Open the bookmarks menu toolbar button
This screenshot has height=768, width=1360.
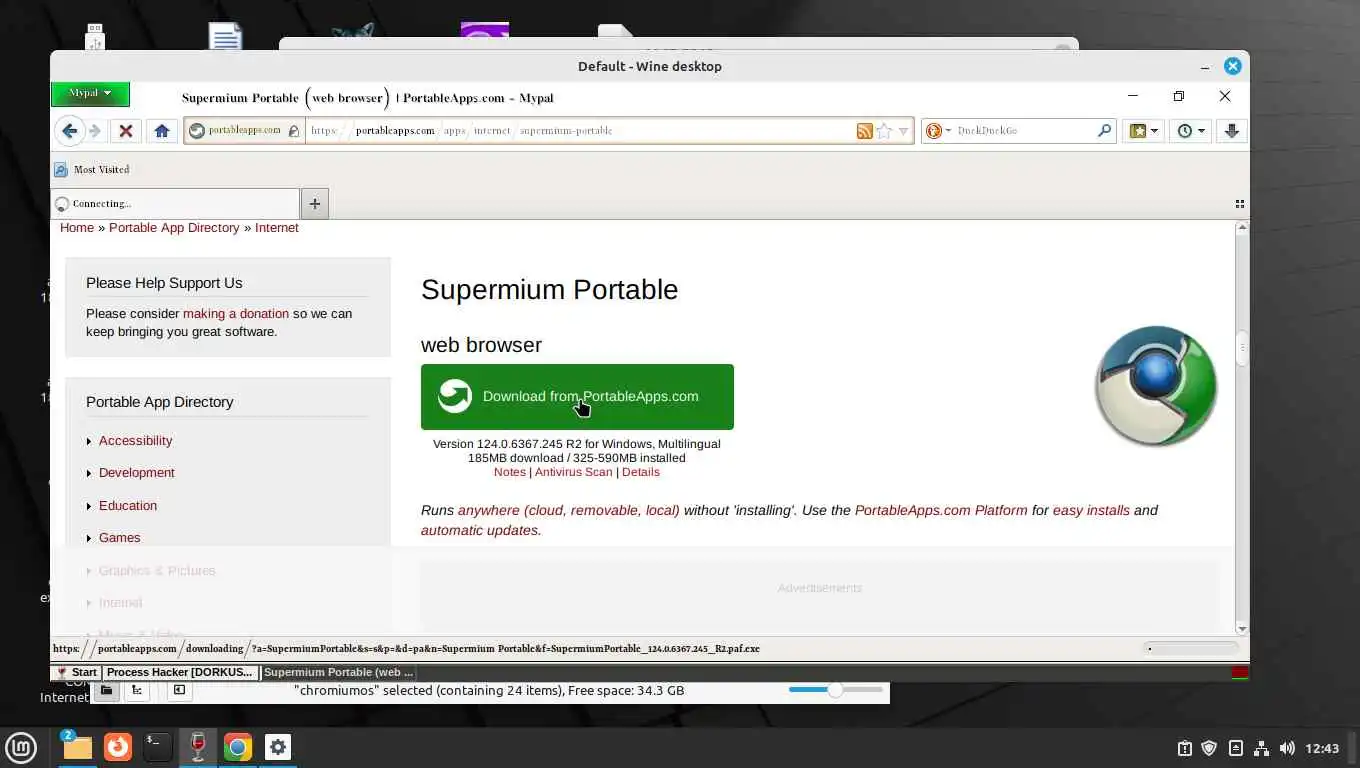click(1143, 131)
